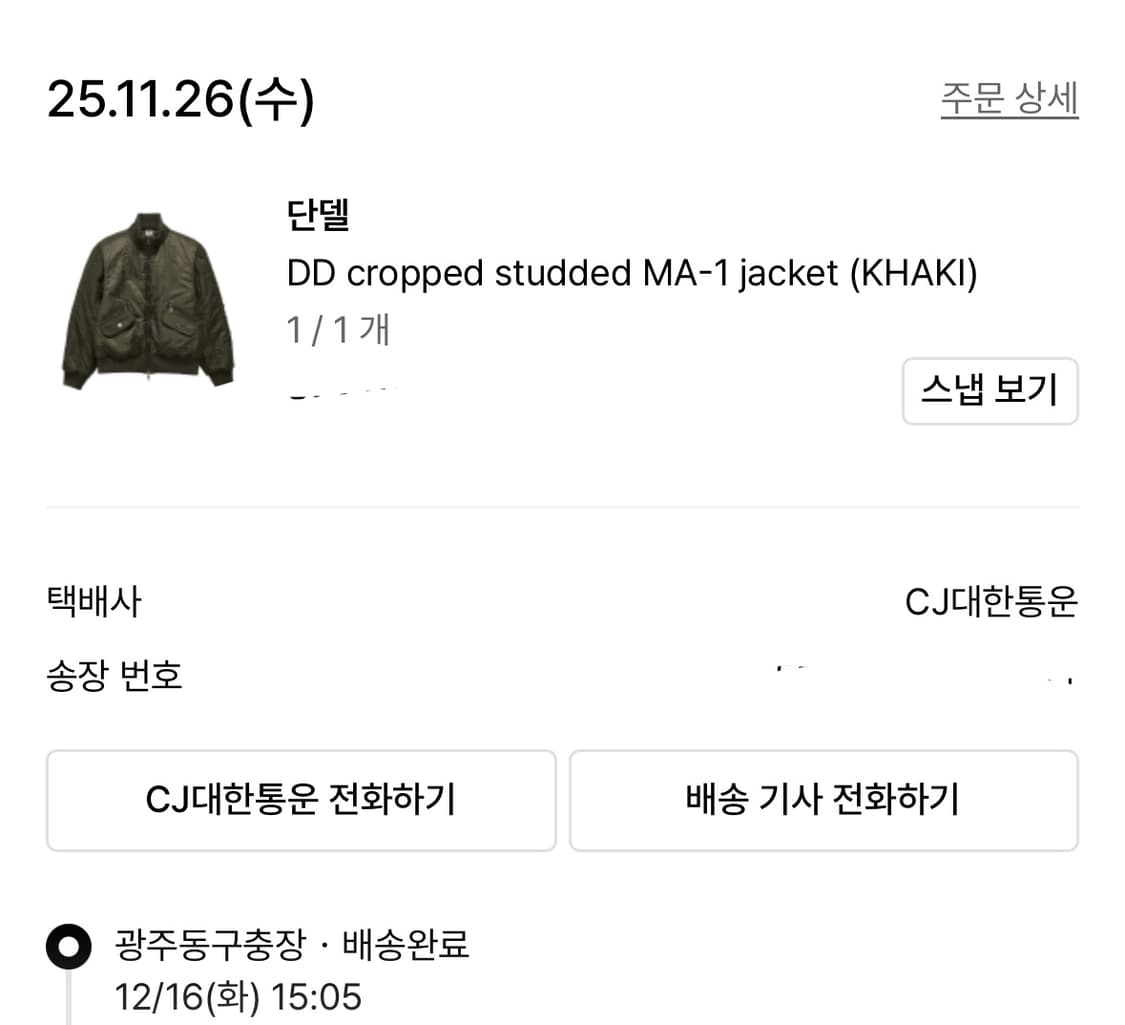The width and height of the screenshot is (1125, 1025).
Task: Open the 주문 상세 link
Action: coord(1009,97)
